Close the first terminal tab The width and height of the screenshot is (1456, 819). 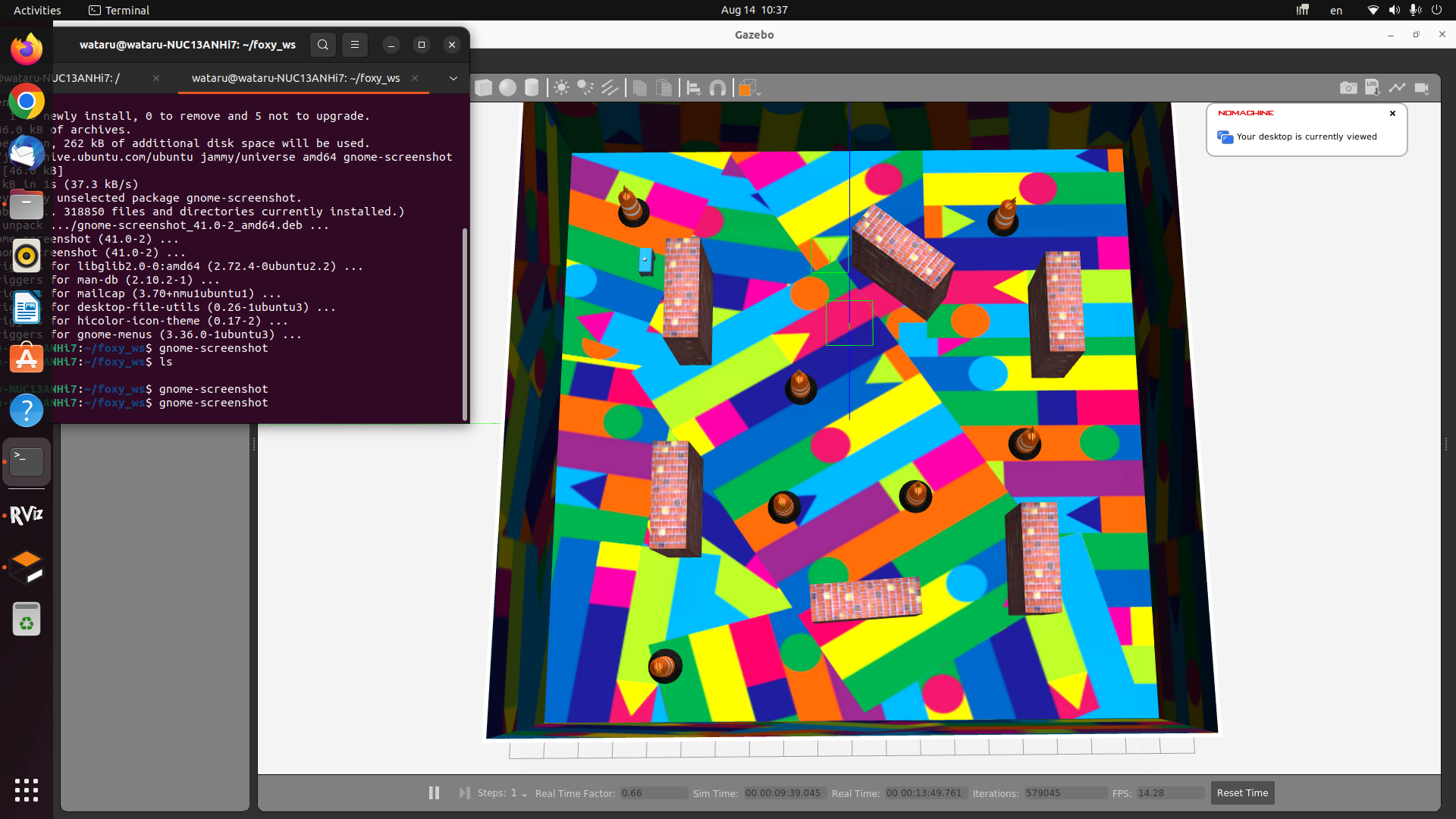click(156, 78)
